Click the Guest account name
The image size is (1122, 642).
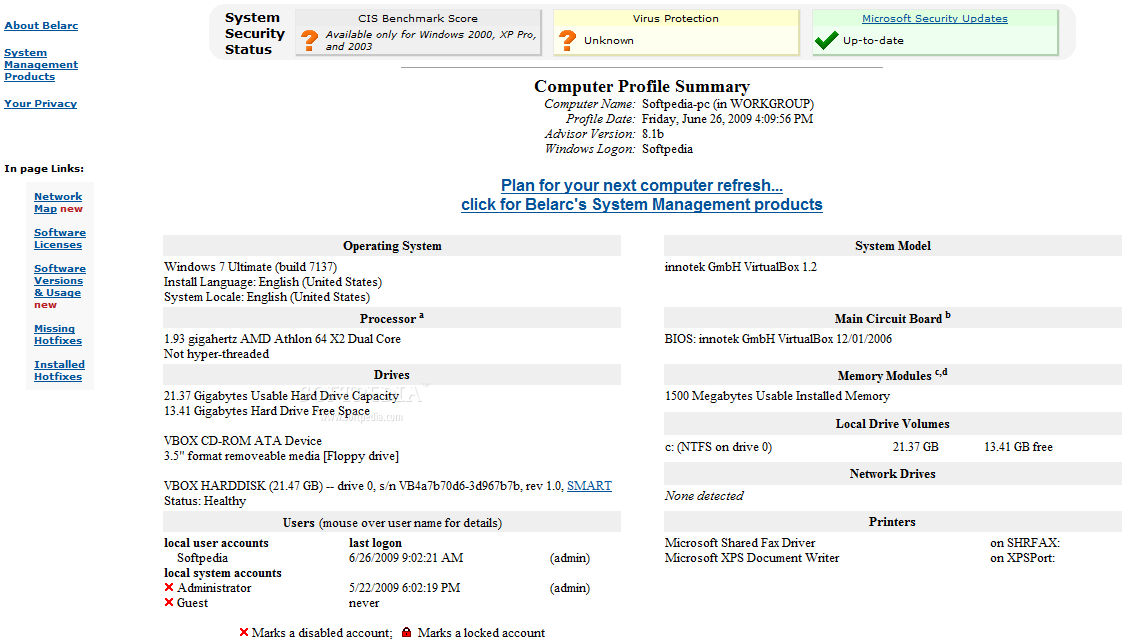pos(192,603)
